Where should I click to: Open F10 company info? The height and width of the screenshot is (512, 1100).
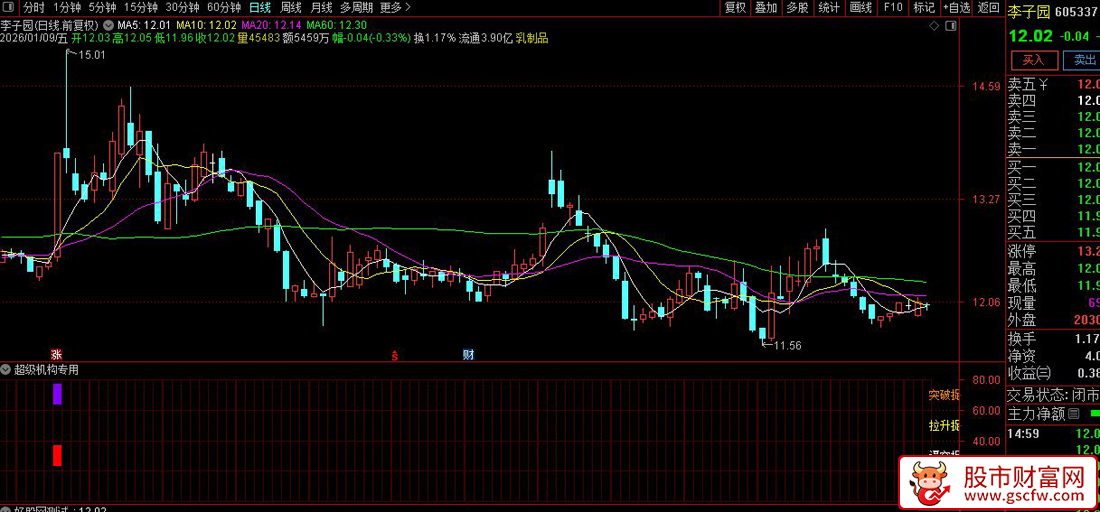click(893, 8)
